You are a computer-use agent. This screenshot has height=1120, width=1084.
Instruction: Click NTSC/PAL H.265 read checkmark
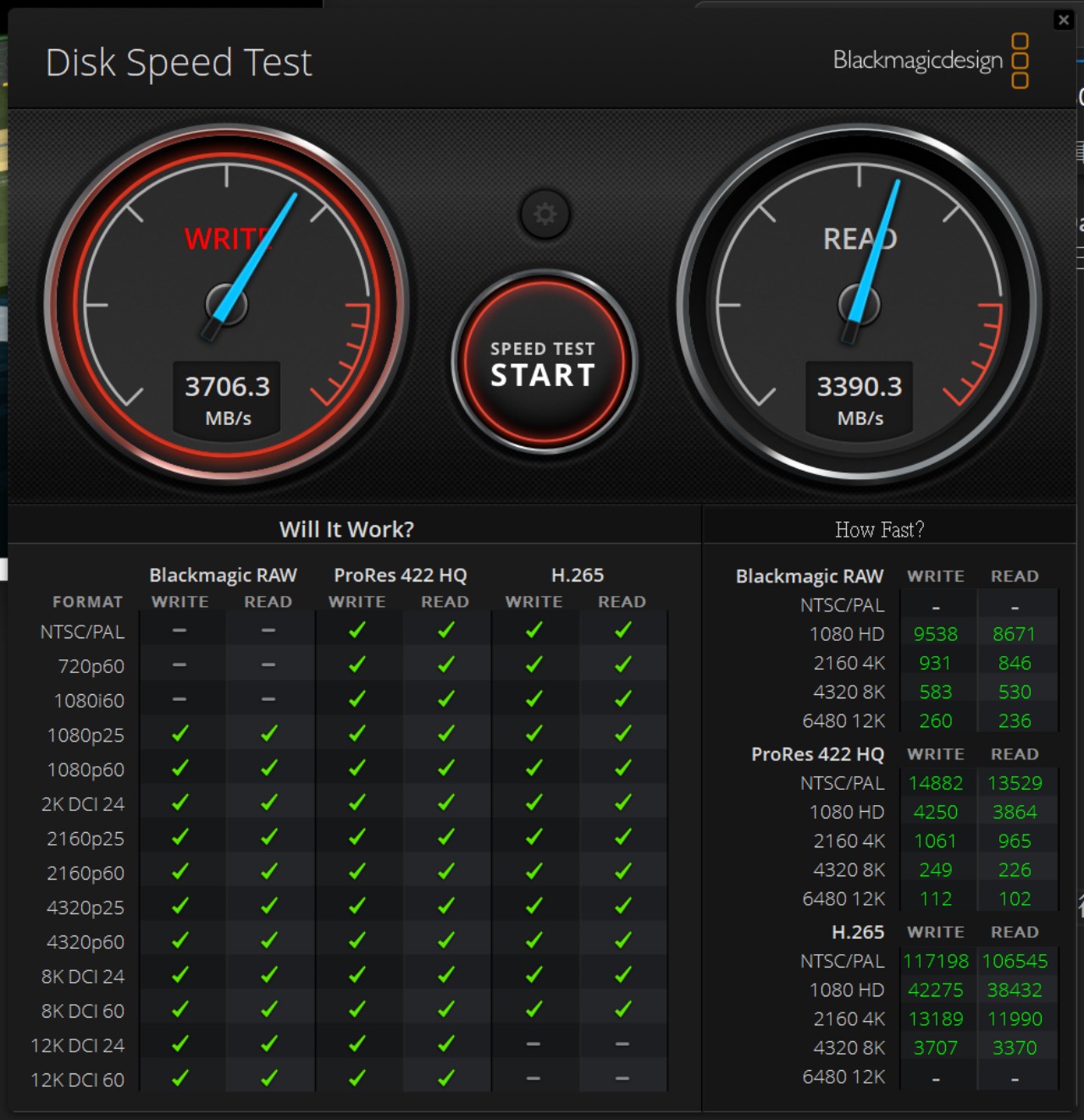click(x=622, y=630)
